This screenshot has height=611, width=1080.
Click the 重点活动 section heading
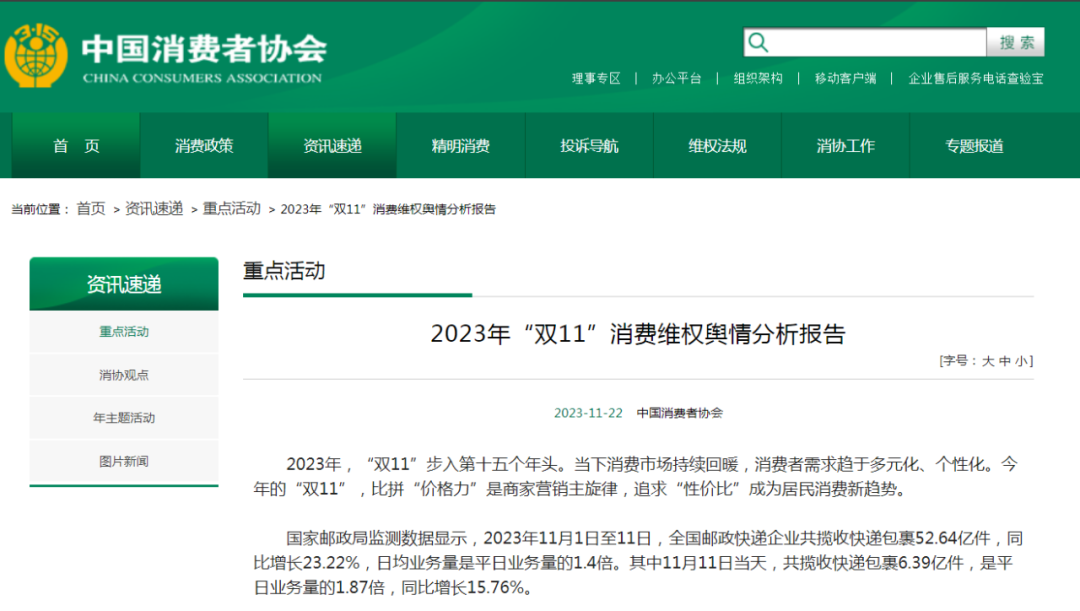(284, 271)
